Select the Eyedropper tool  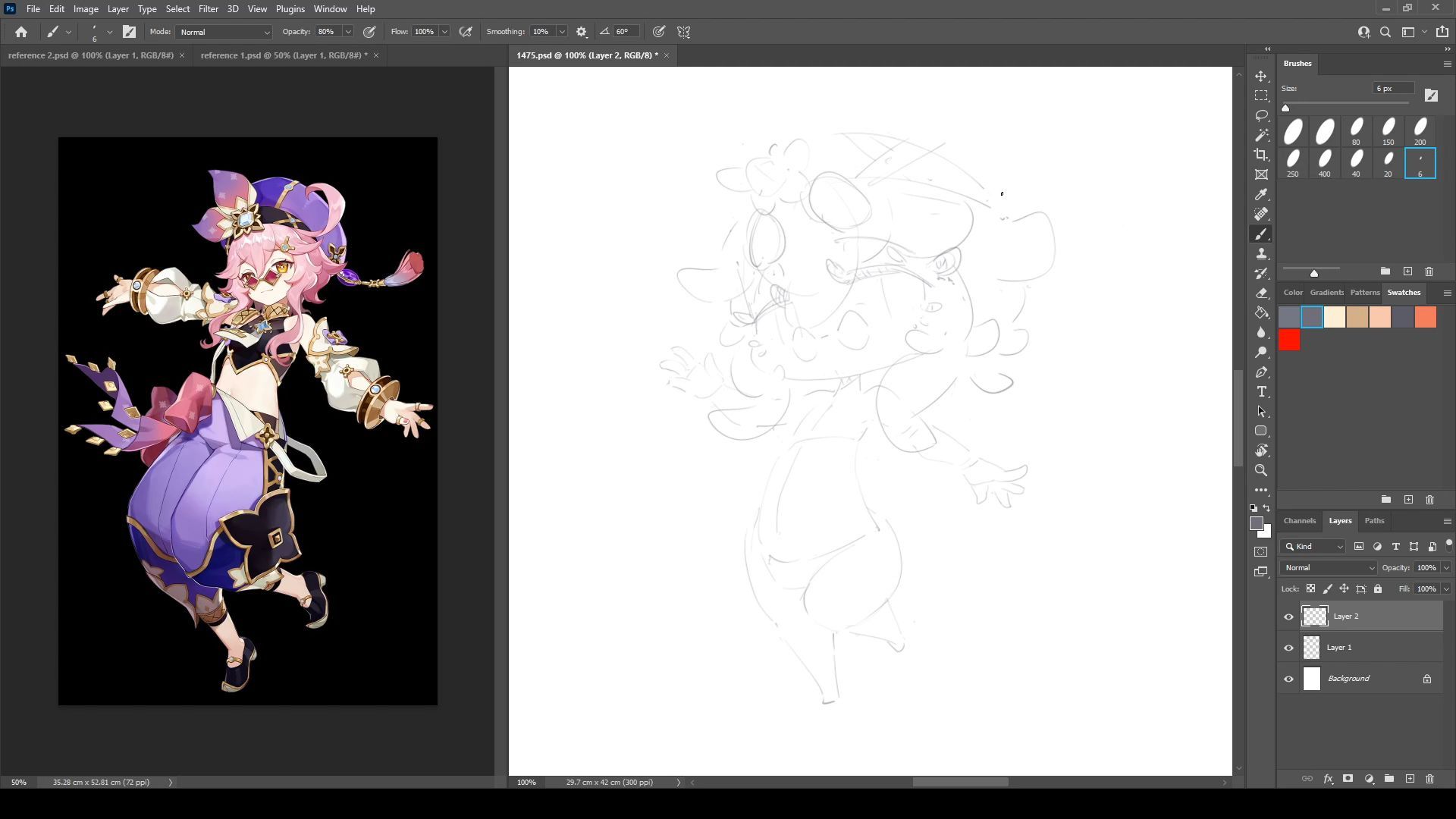coord(1261,195)
